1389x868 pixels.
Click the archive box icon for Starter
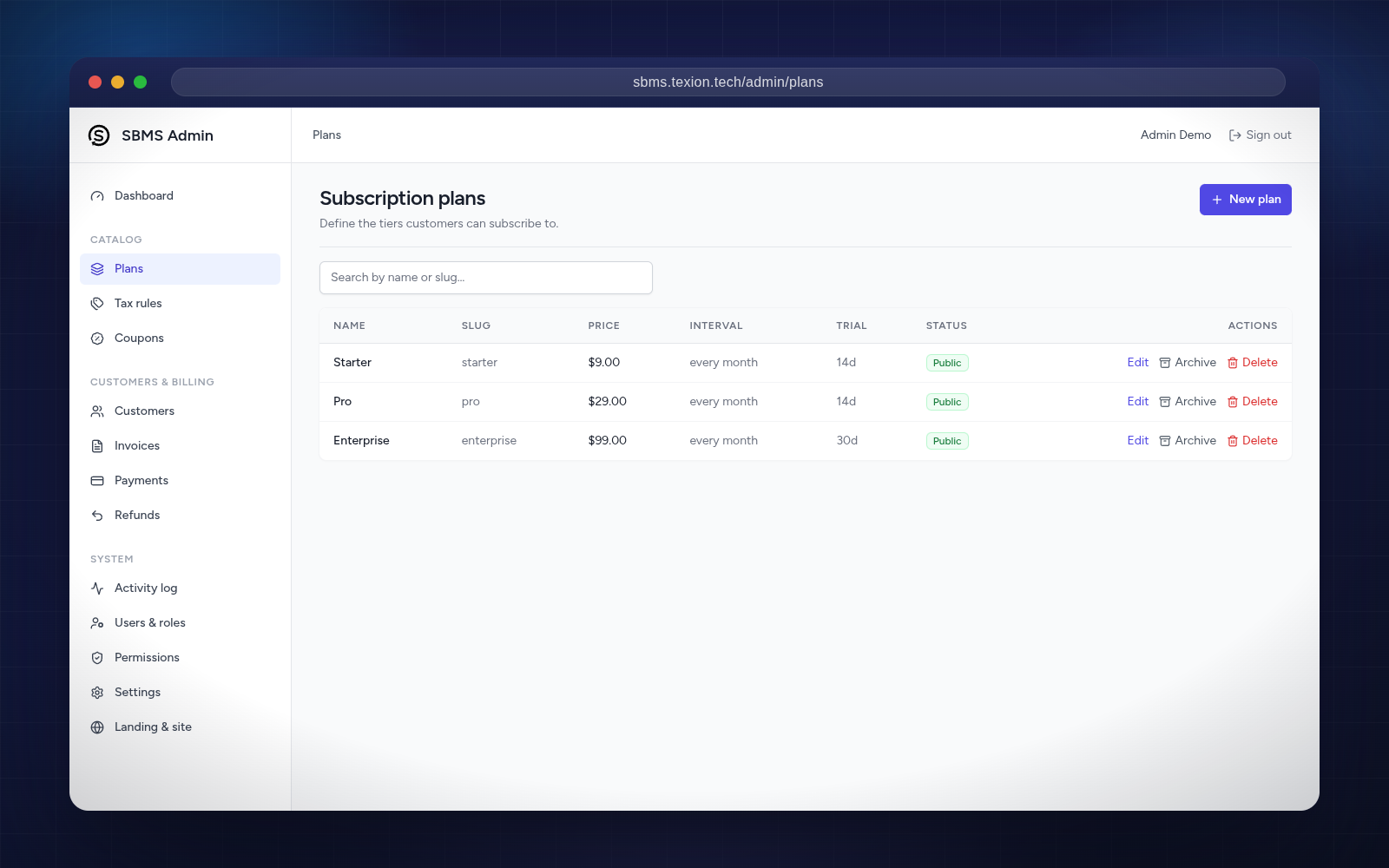tap(1165, 363)
